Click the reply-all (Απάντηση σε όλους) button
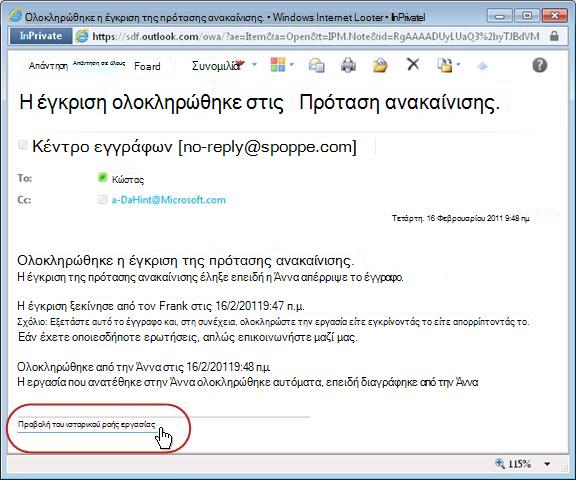 pyautogui.click(x=99, y=63)
